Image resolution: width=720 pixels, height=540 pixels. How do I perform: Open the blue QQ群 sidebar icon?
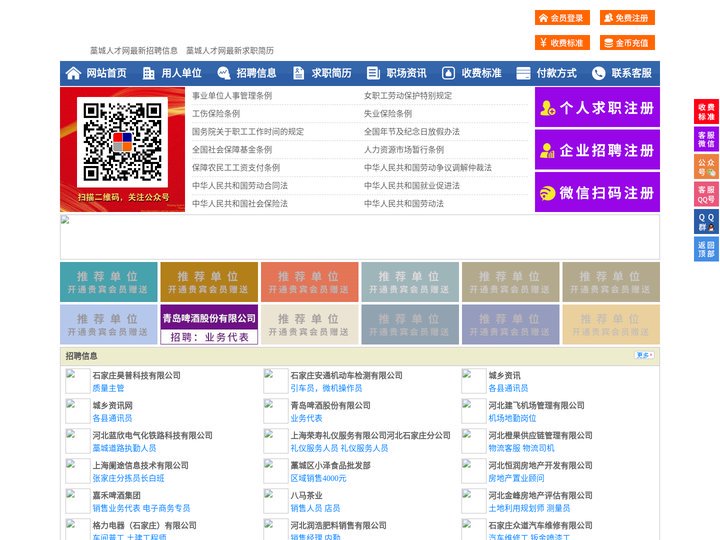(706, 222)
